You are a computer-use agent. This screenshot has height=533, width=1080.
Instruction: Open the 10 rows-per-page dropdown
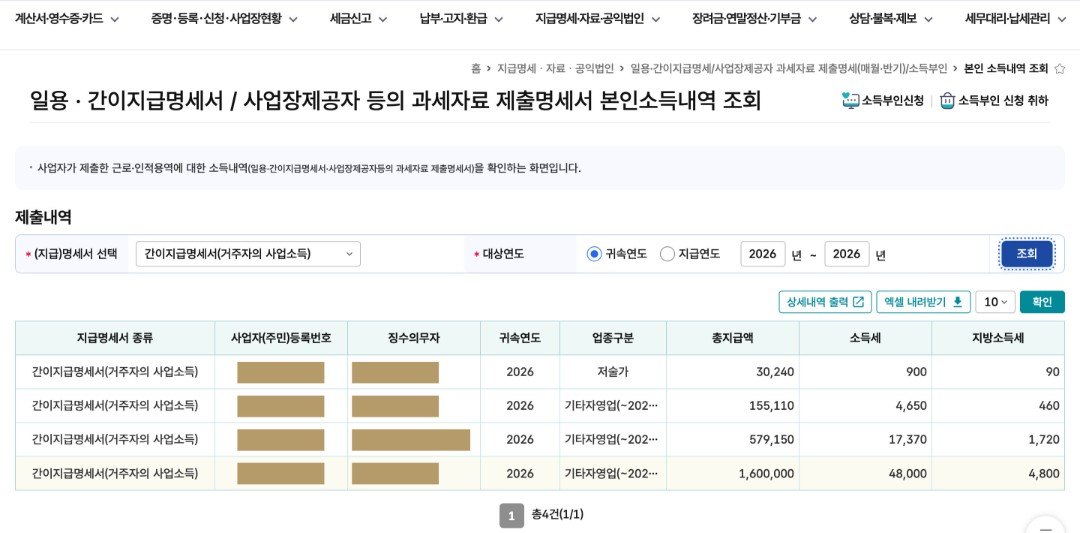(x=995, y=302)
